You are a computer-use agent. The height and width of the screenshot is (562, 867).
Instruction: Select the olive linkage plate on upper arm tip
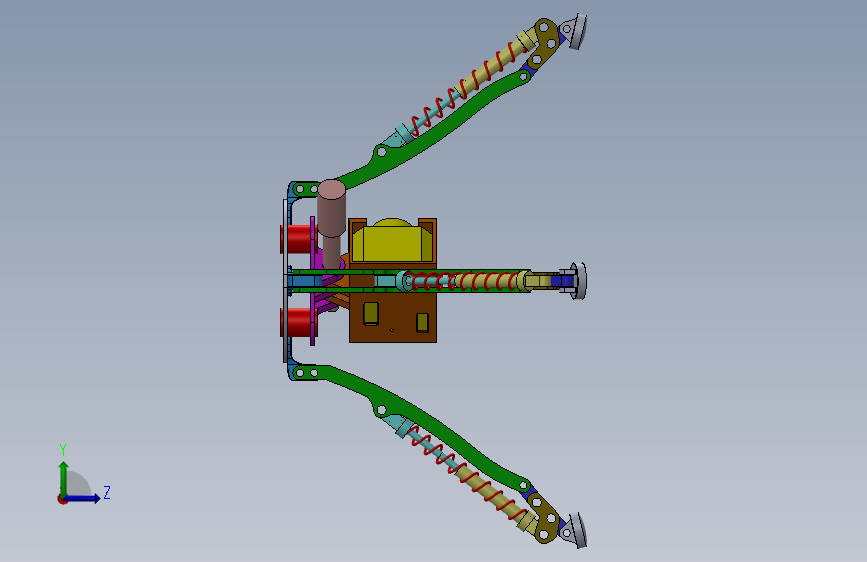pyautogui.click(x=546, y=42)
